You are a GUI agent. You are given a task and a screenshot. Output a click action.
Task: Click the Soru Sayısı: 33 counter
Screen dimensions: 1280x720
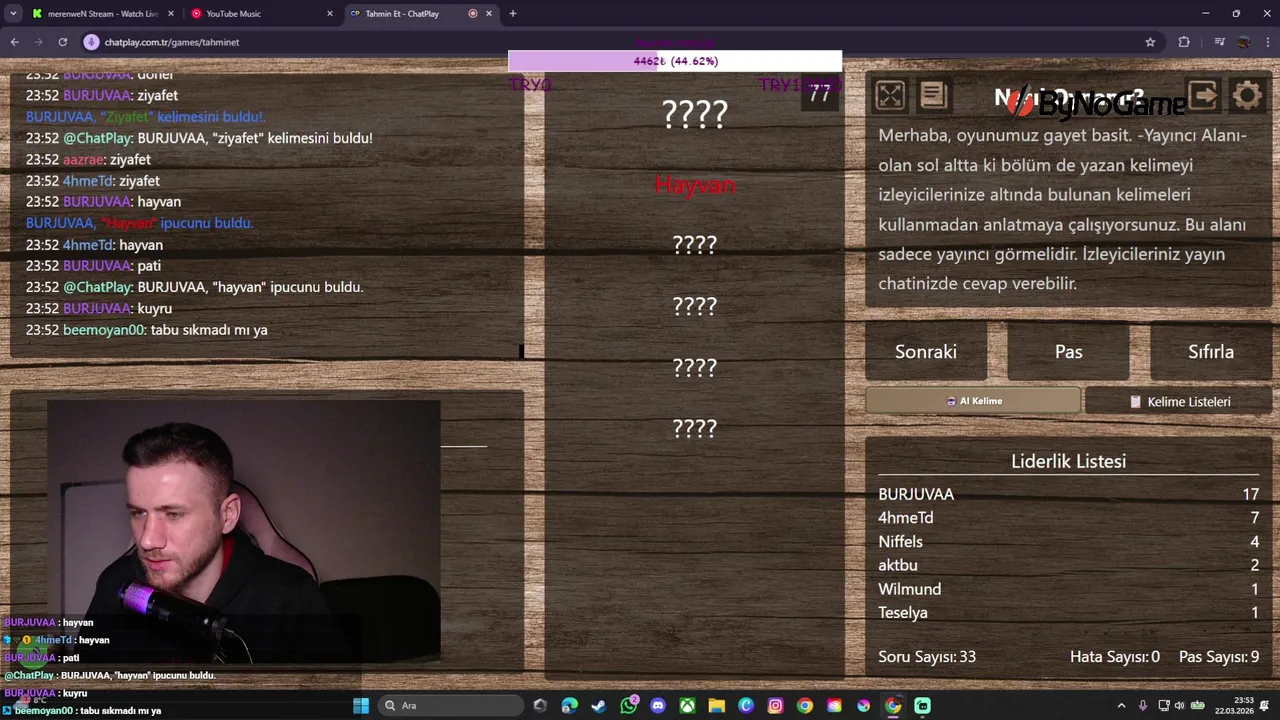pos(927,657)
